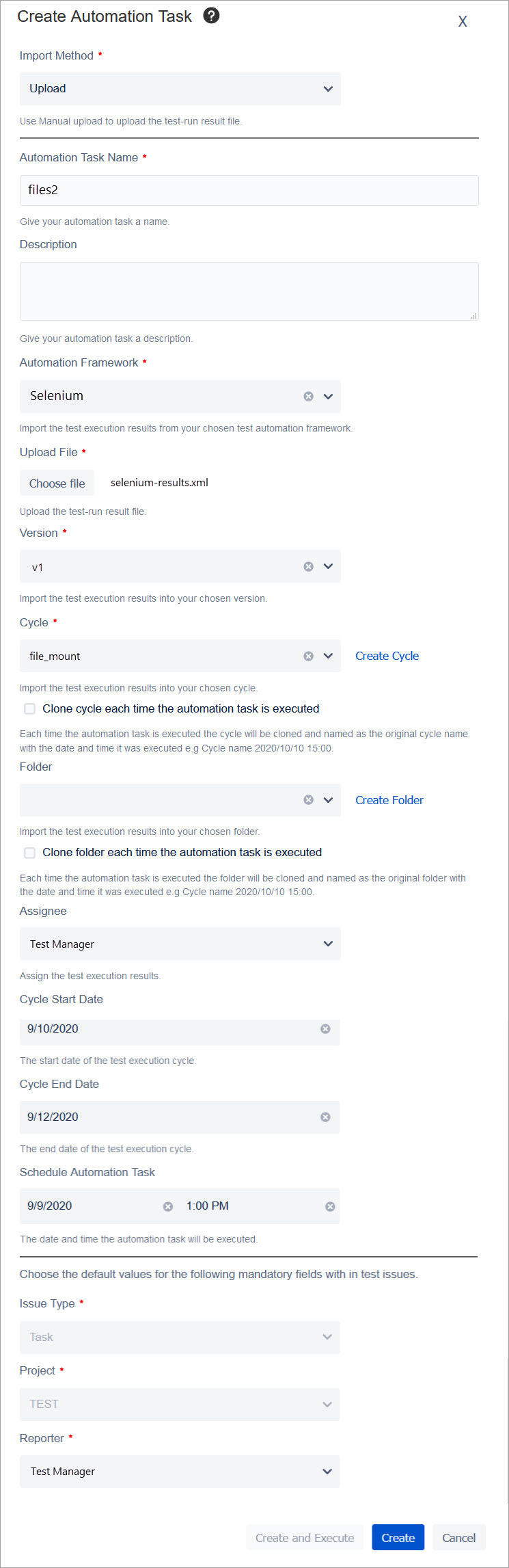Clear the 1:00 PM scheduled time

click(331, 1206)
